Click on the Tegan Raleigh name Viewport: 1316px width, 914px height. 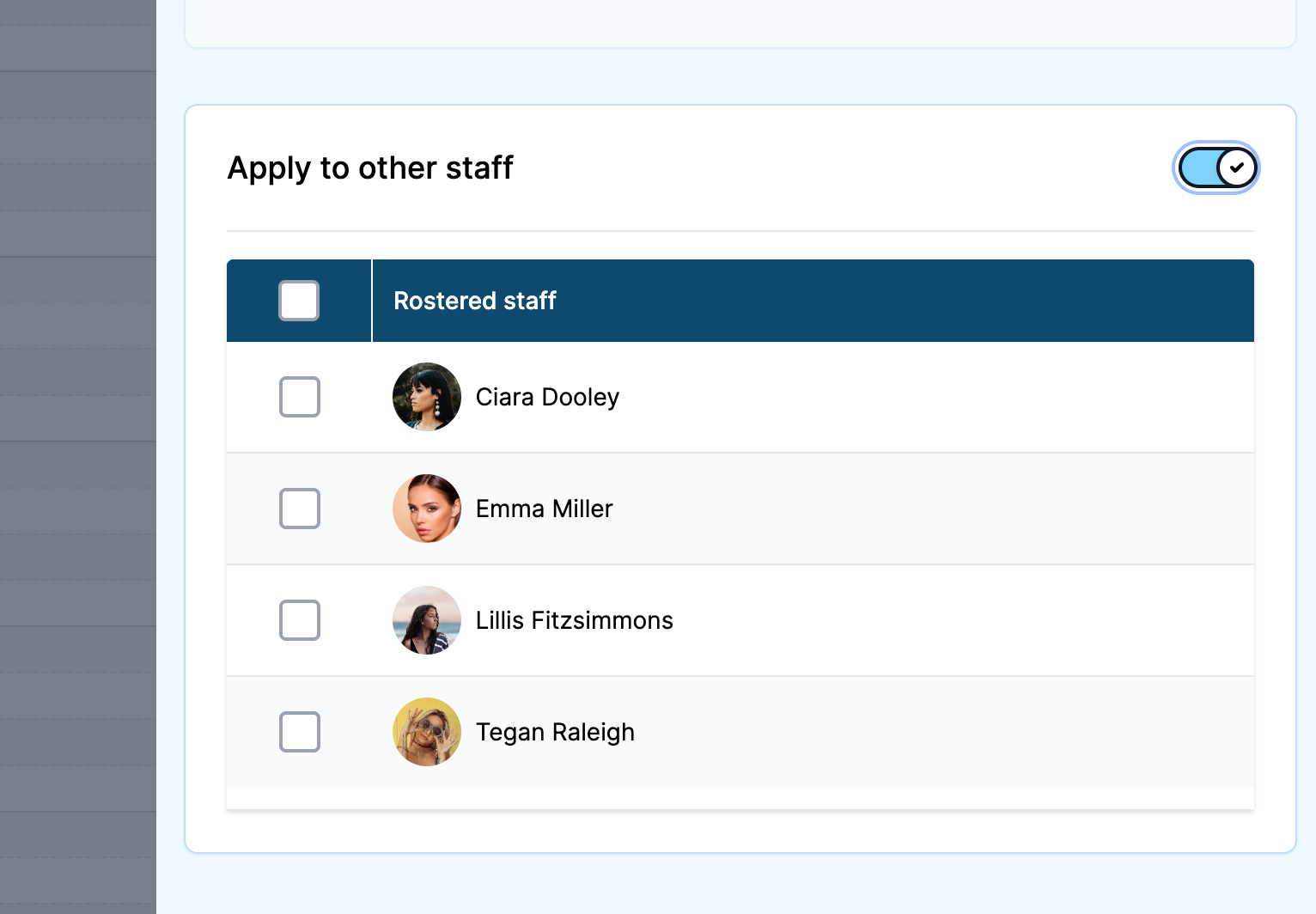click(x=555, y=732)
